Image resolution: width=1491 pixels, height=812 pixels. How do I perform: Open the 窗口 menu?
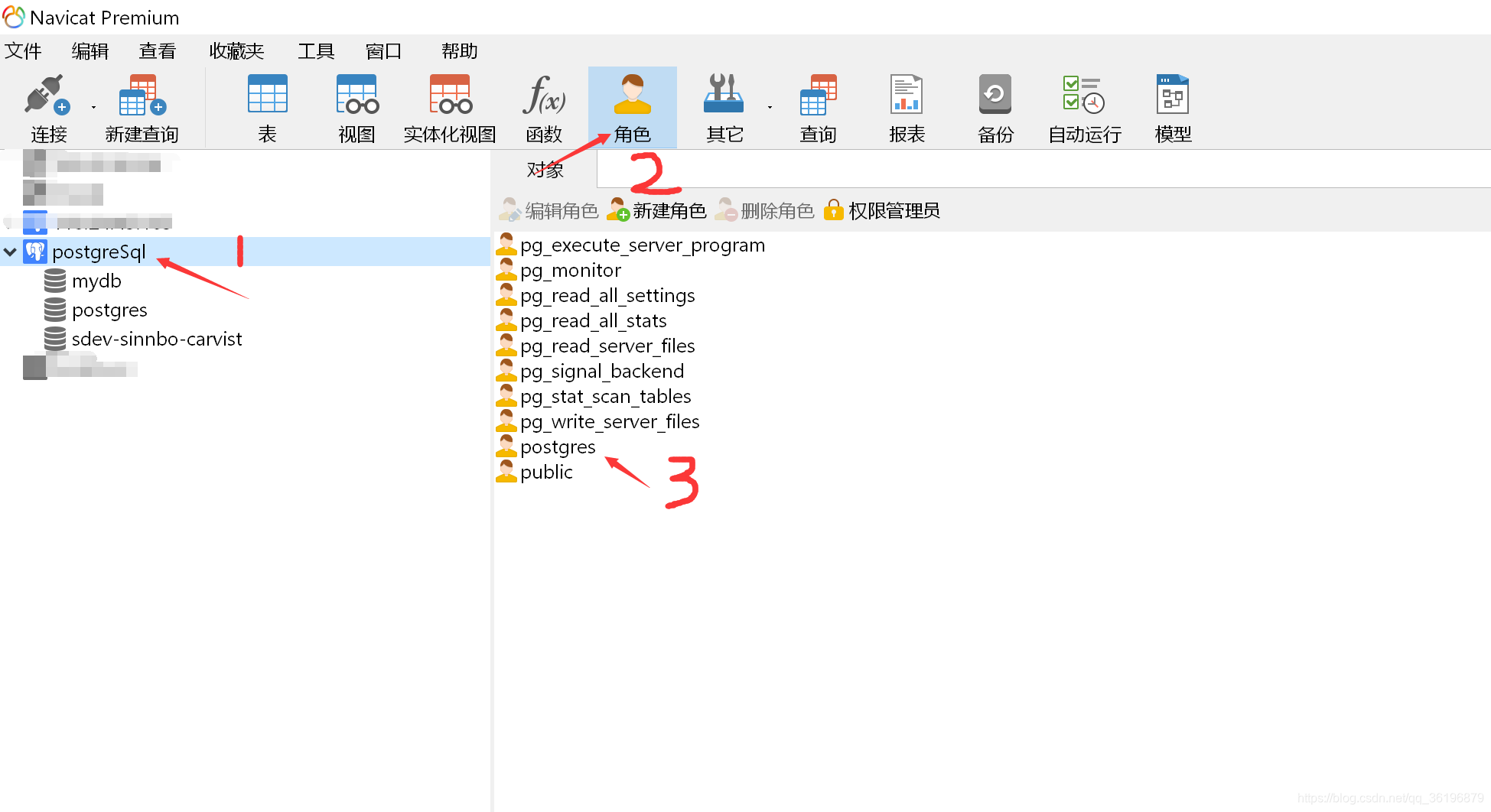383,51
